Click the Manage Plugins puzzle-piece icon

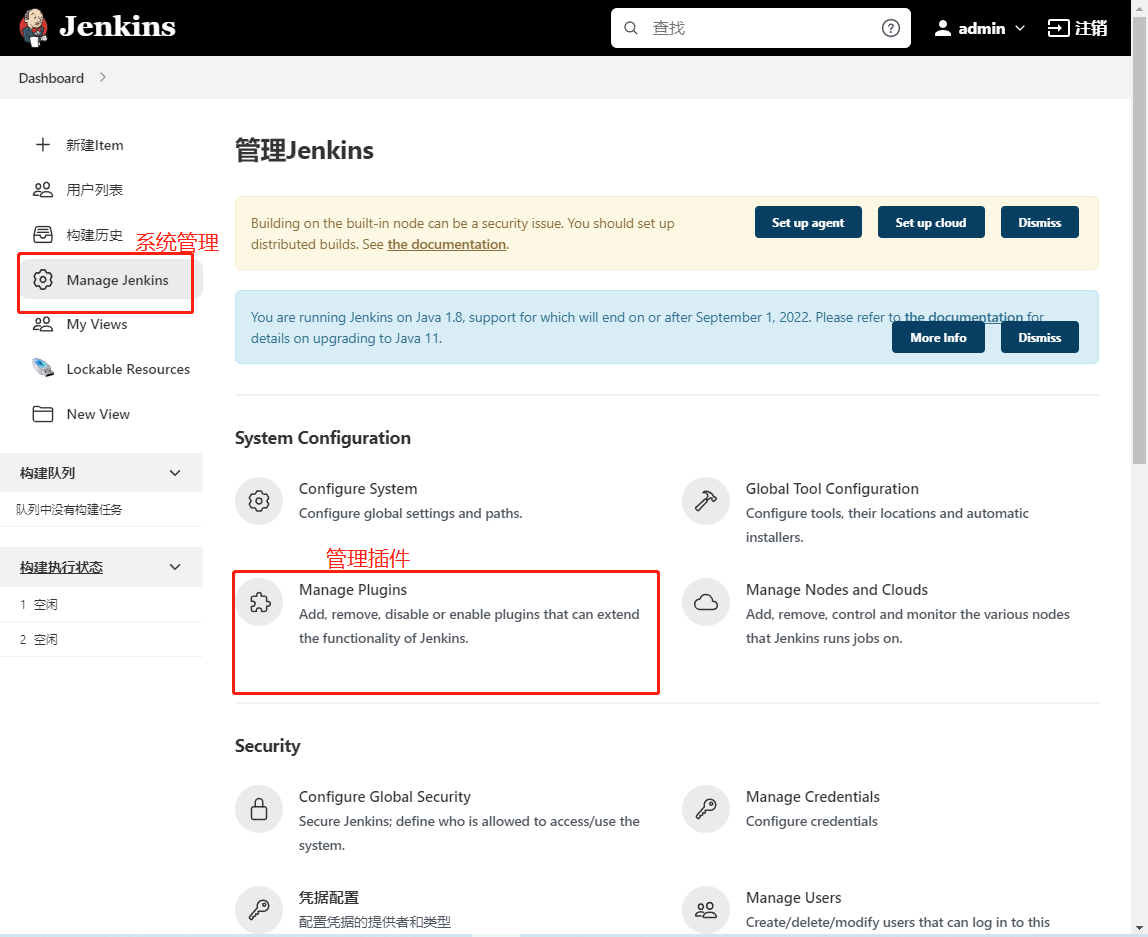(259, 602)
